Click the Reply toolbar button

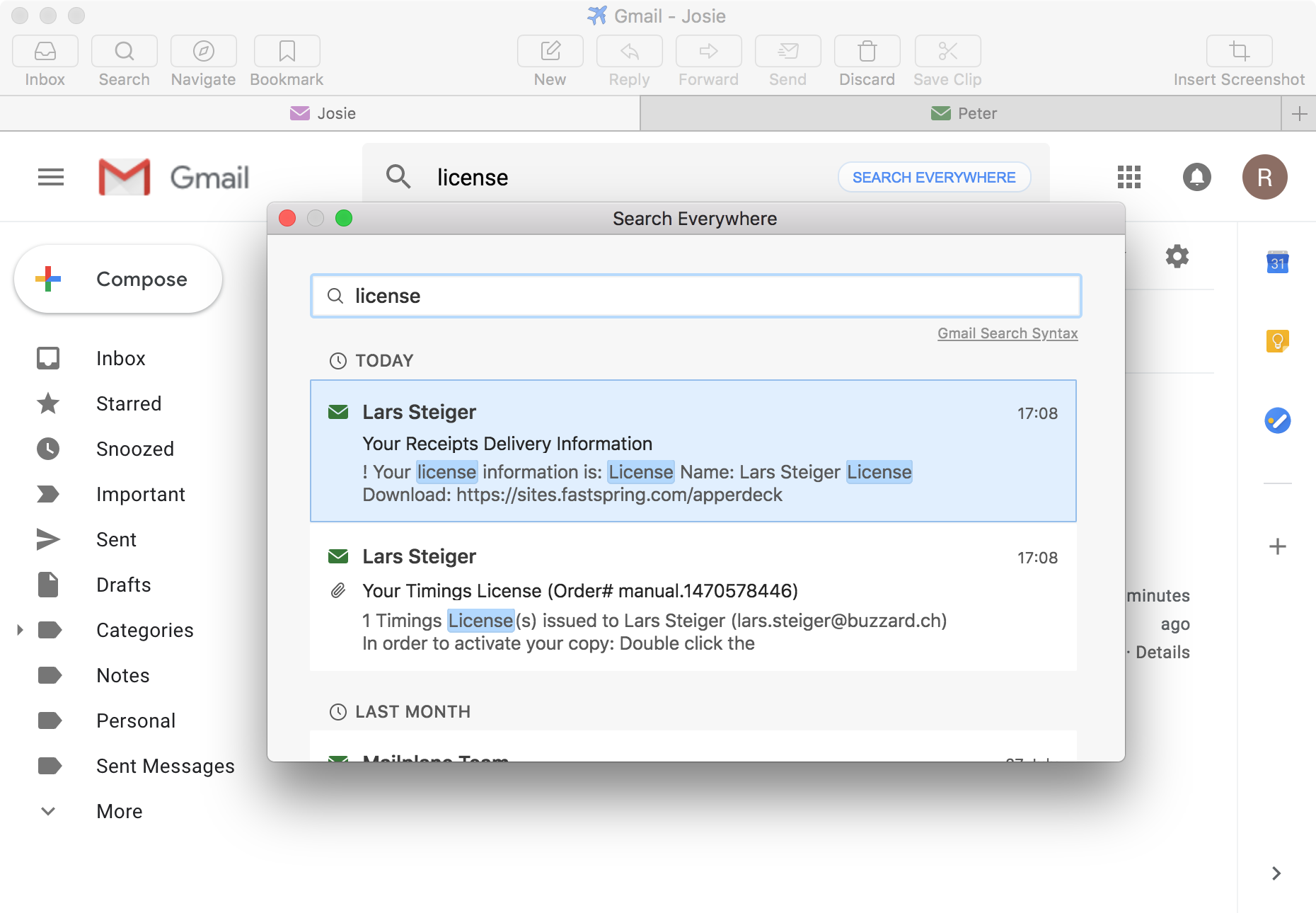click(630, 51)
